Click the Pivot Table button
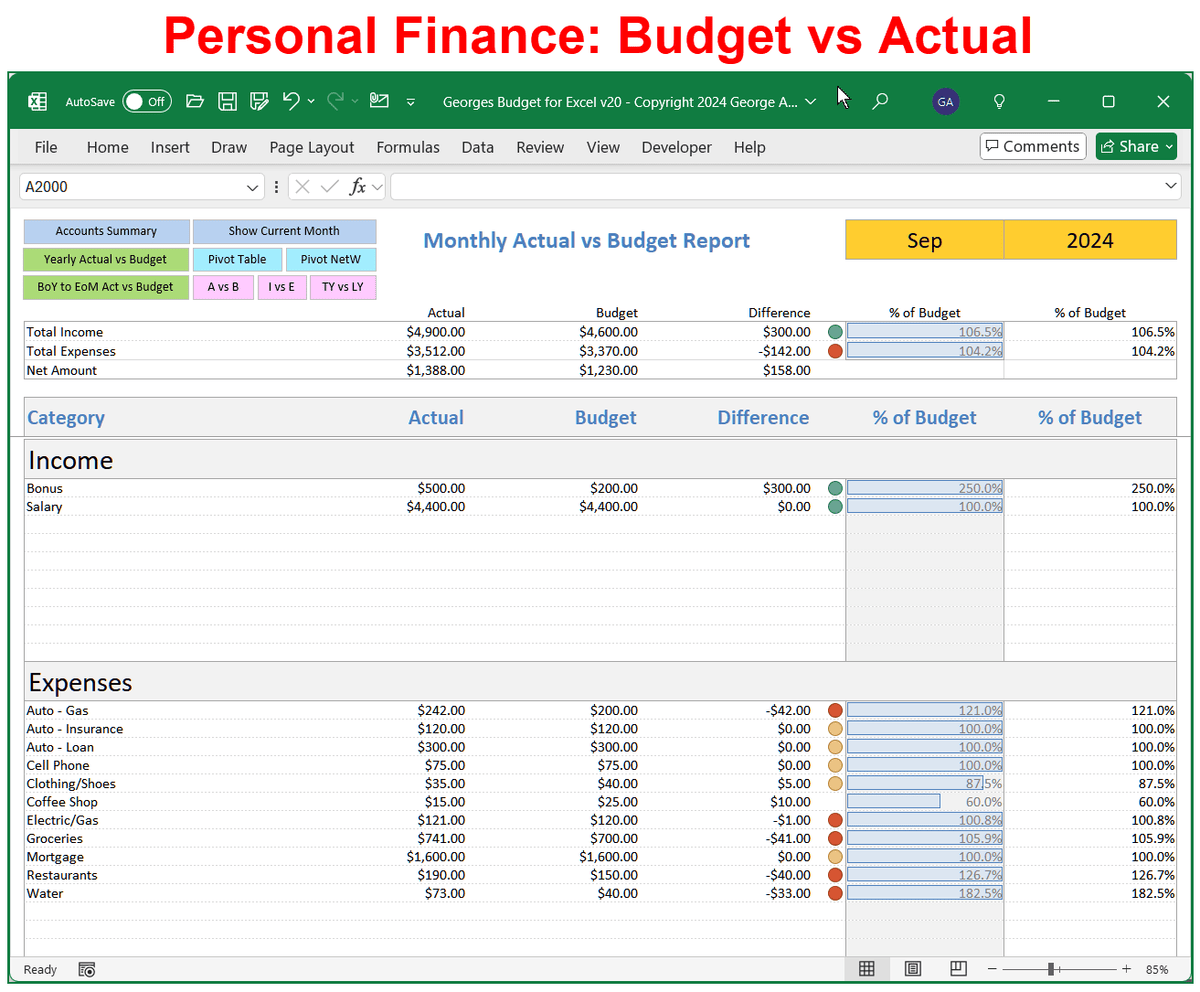The width and height of the screenshot is (1200, 992). [237, 260]
